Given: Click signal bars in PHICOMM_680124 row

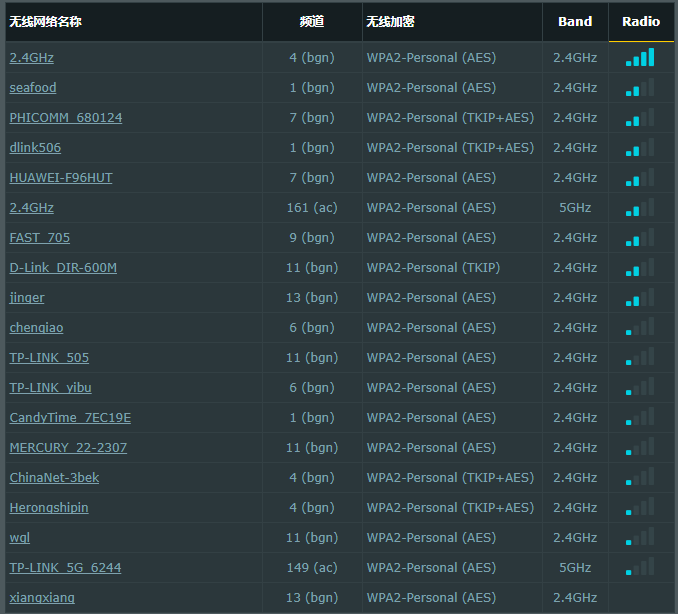Looking at the screenshot, I should pyautogui.click(x=640, y=118).
